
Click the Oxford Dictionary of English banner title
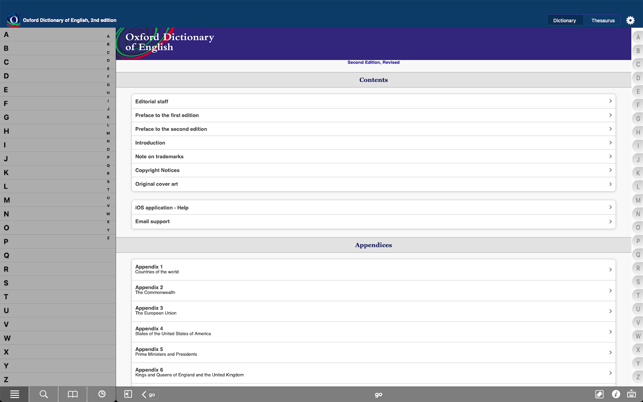[x=169, y=42]
